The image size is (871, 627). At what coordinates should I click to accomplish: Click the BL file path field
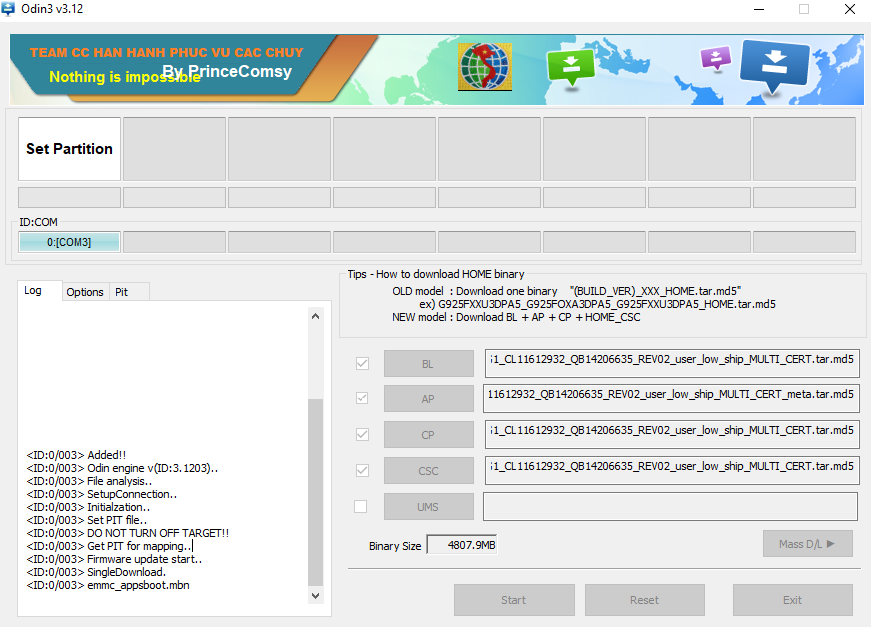[672, 363]
